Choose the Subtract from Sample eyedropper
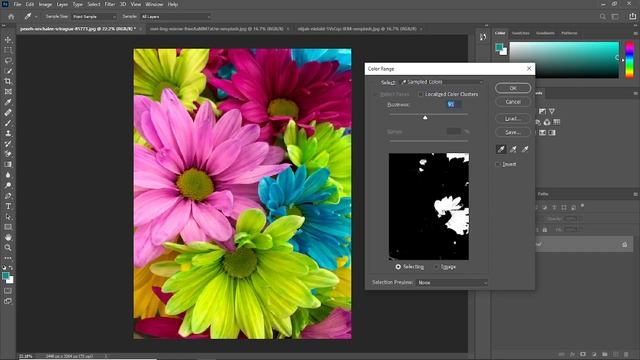This screenshot has height=360, width=640. click(525, 149)
